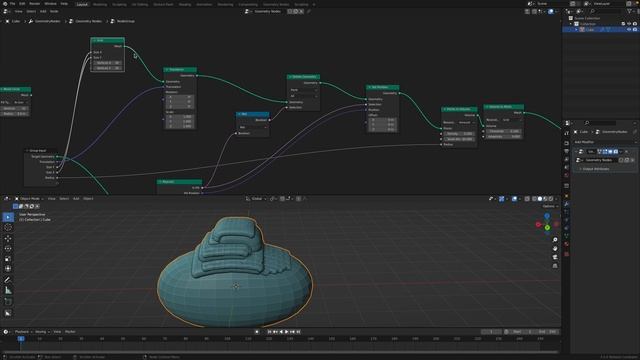Toggle auto keying record button in timeline

click(x=257, y=332)
